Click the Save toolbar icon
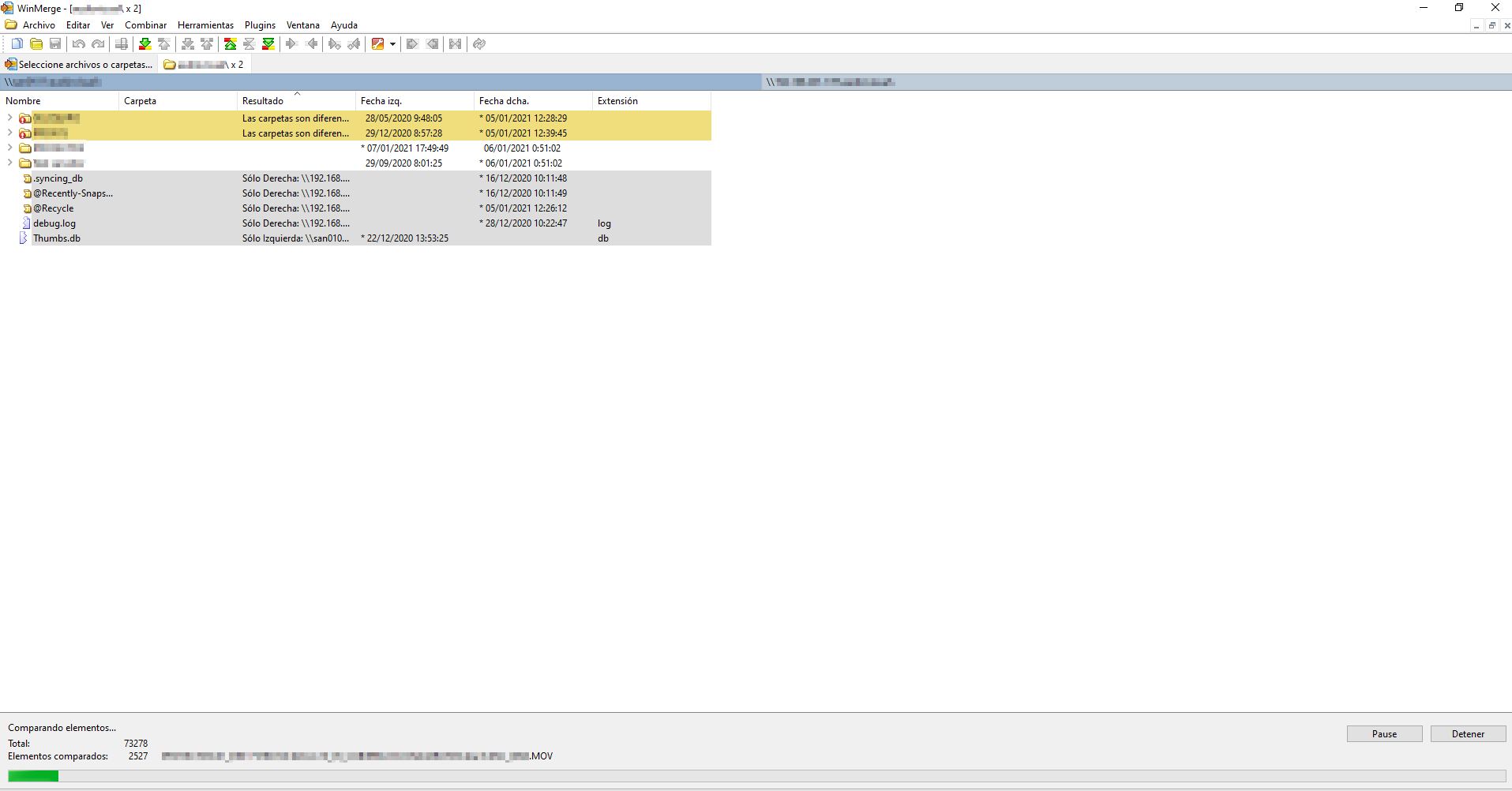The image size is (1512, 791). (x=55, y=43)
